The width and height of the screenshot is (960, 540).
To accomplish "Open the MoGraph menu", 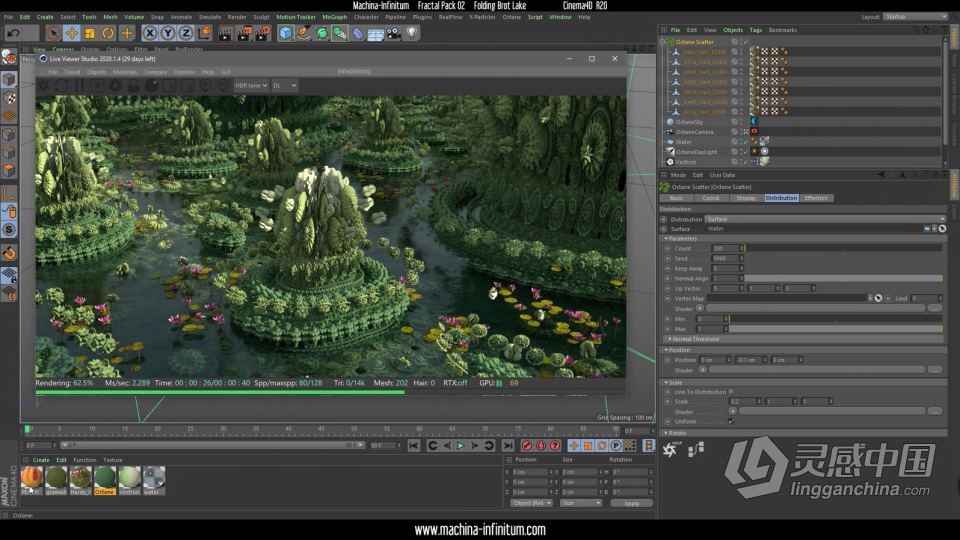I will [x=334, y=17].
